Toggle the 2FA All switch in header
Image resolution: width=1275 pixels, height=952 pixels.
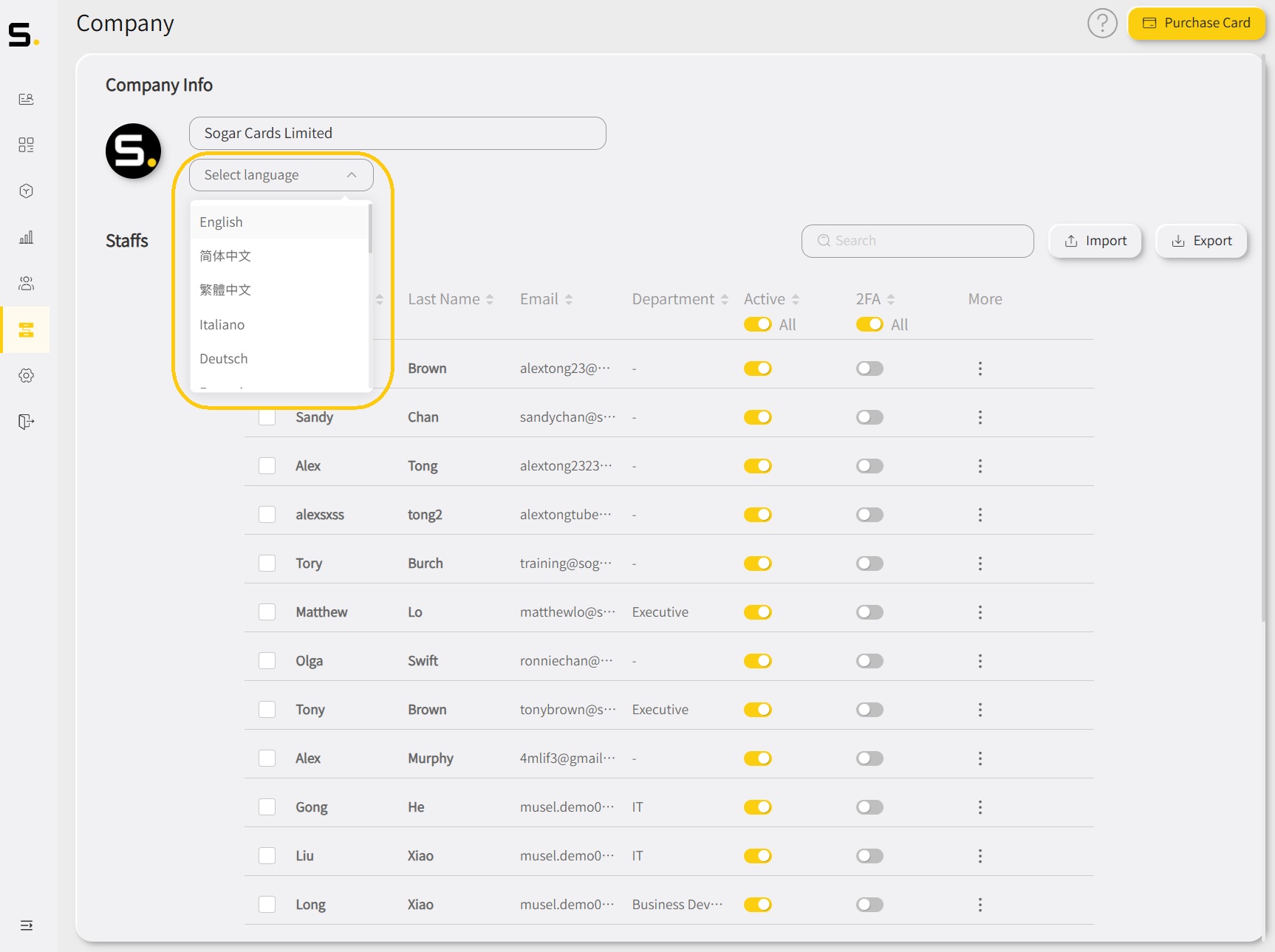pos(869,324)
